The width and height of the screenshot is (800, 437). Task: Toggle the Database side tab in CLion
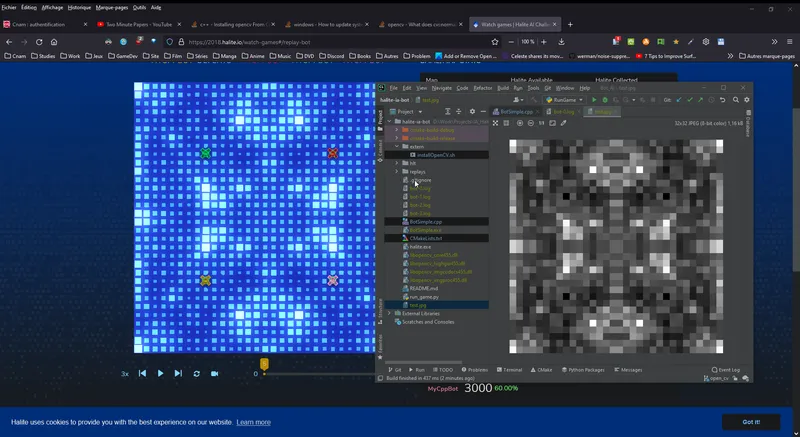pyautogui.click(x=748, y=124)
